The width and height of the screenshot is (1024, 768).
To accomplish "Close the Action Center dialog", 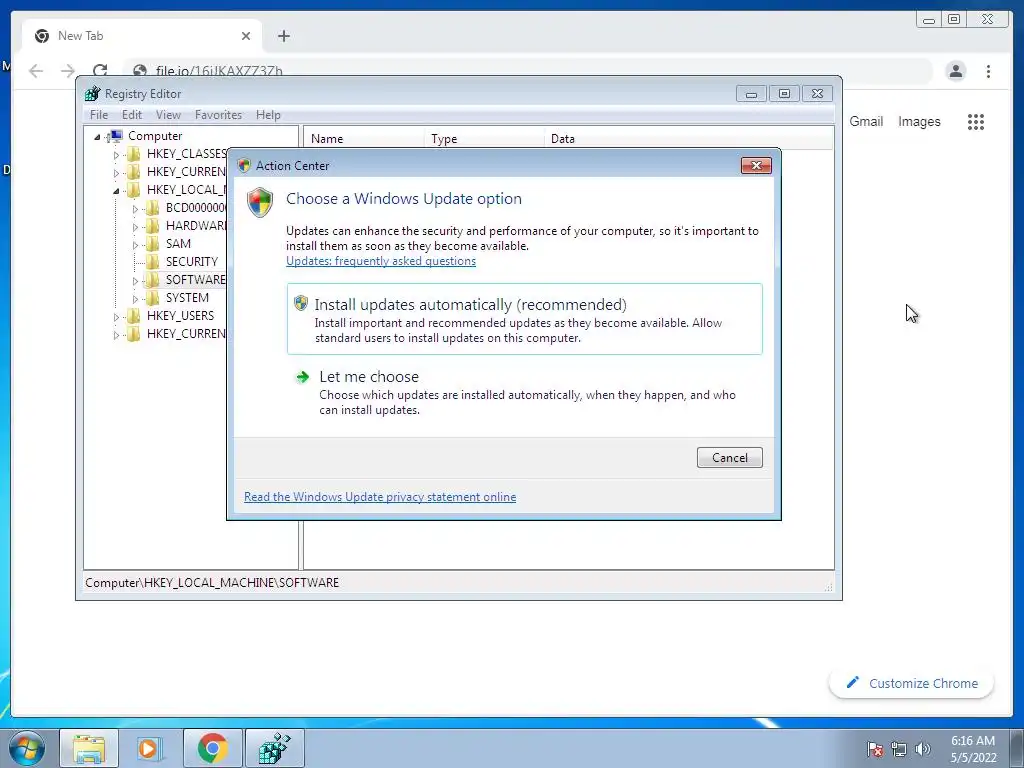I will [756, 166].
